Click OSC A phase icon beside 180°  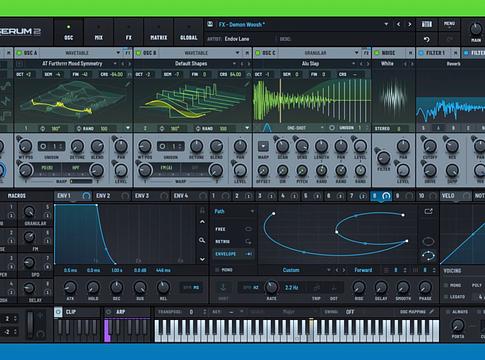tap(42, 128)
